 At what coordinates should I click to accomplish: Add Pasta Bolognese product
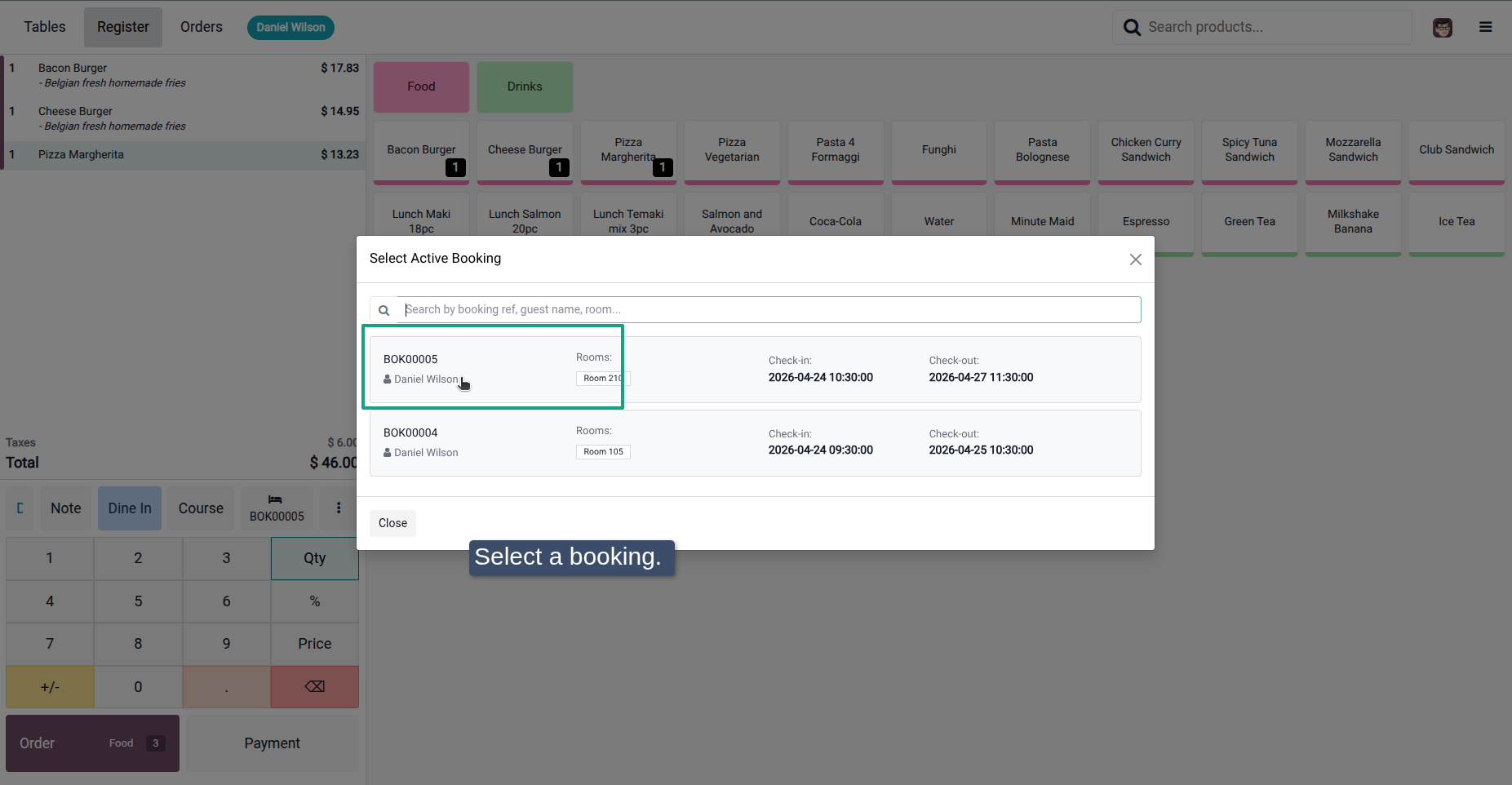tap(1042, 152)
